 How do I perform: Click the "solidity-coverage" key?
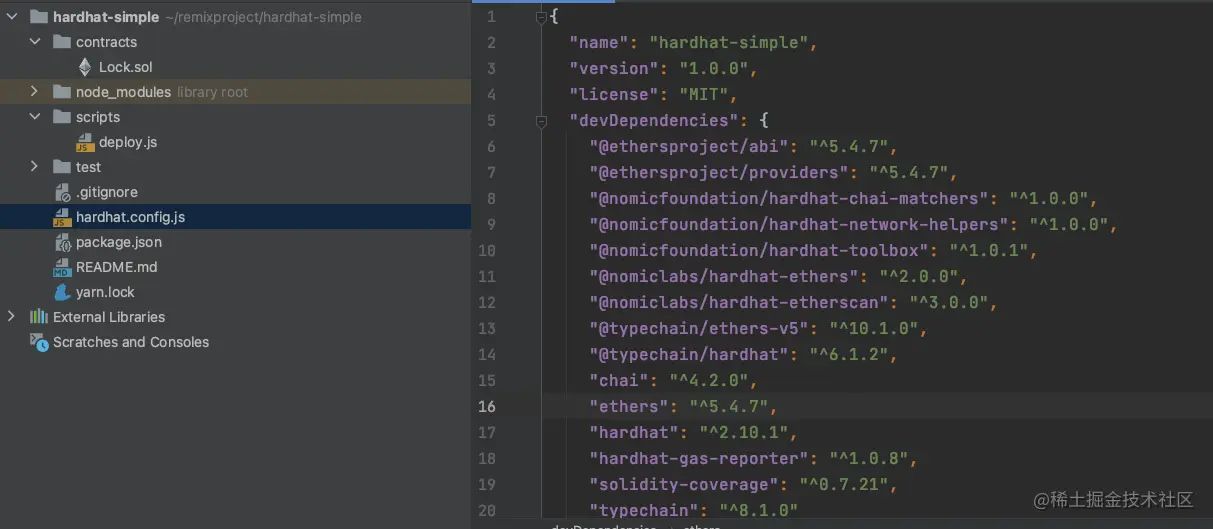pyautogui.click(x=684, y=484)
